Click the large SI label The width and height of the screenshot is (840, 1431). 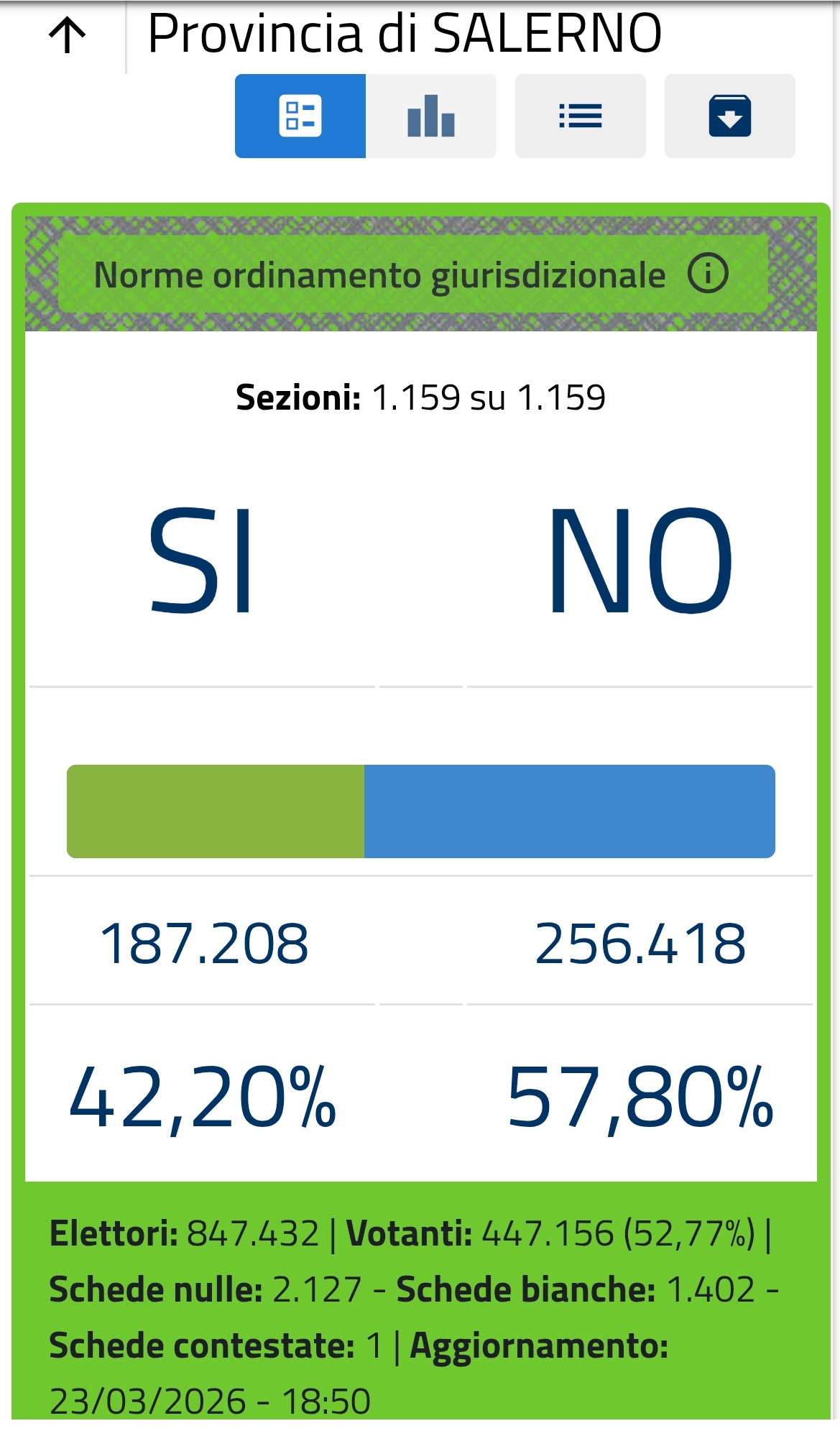(x=201, y=561)
